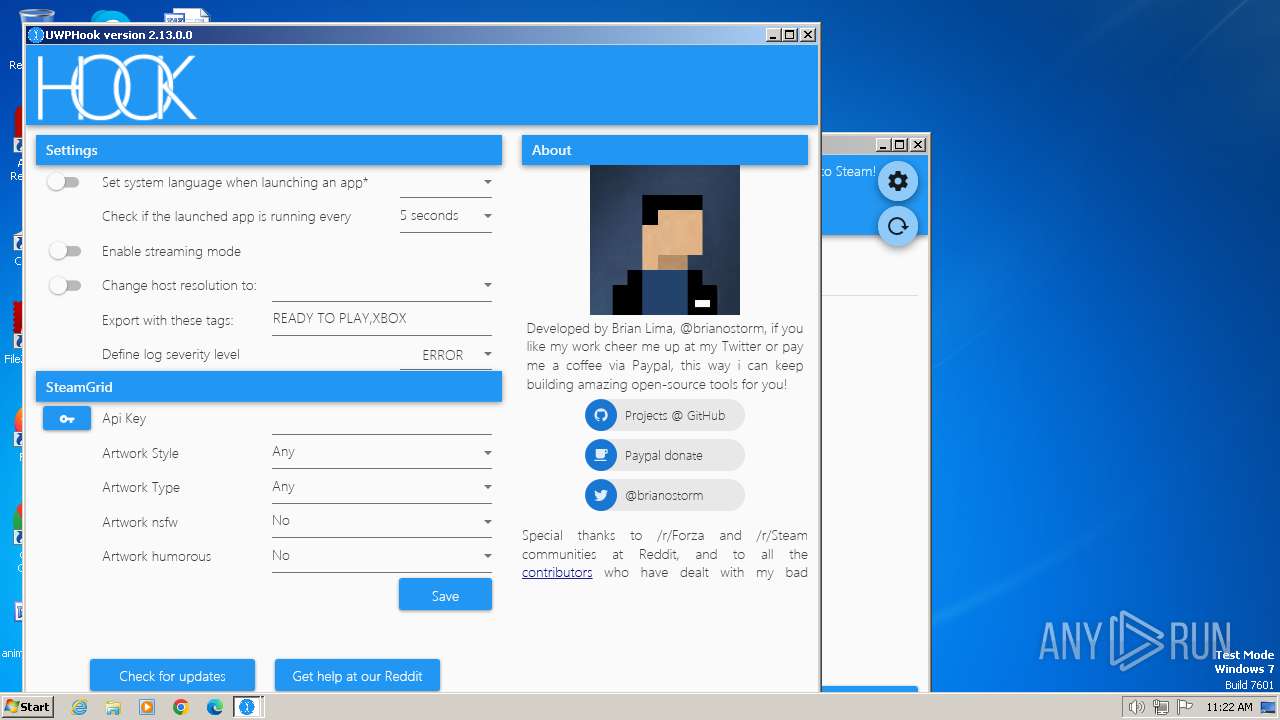1280x720 pixels.
Task: Toggle set system language when launching
Action: click(64, 183)
